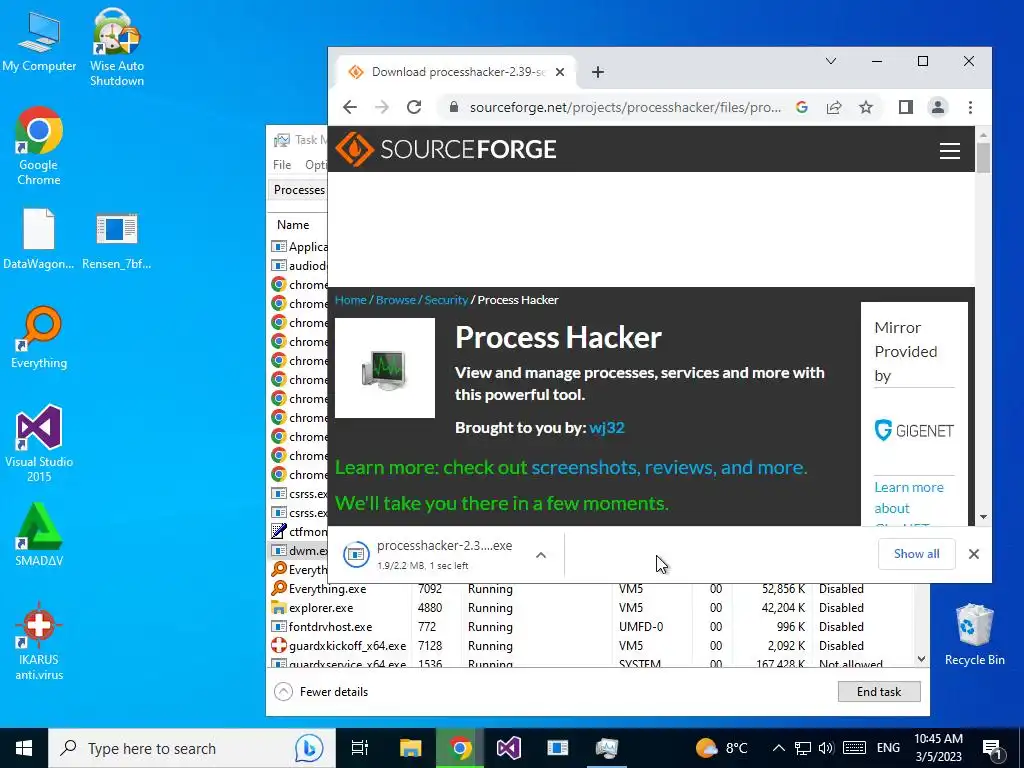This screenshot has width=1024, height=768.
Task: Open File Explorer from taskbar
Action: click(x=411, y=748)
